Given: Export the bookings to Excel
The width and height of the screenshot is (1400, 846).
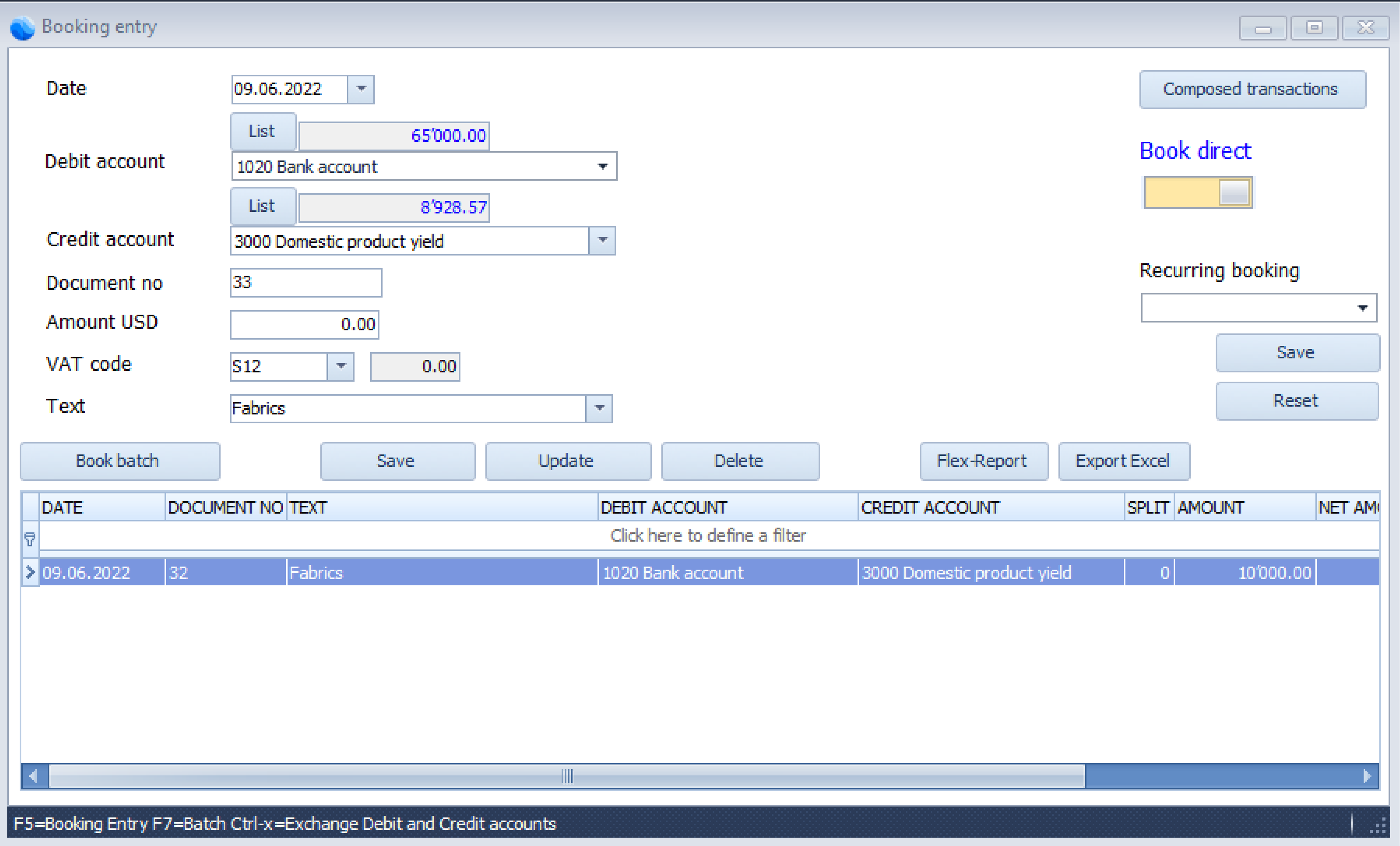Looking at the screenshot, I should [x=1123, y=461].
